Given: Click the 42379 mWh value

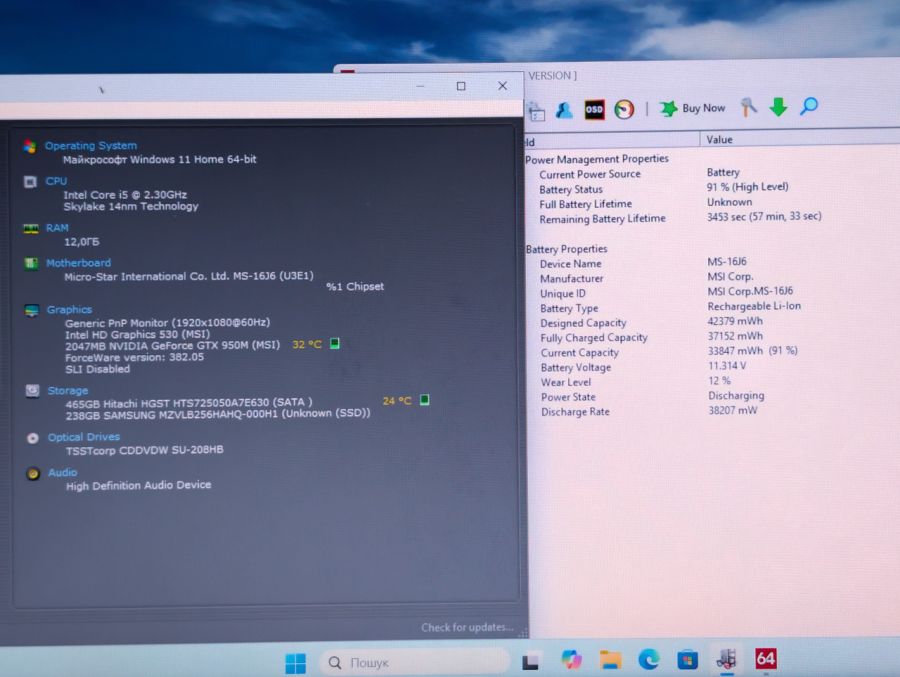Looking at the screenshot, I should point(735,321).
